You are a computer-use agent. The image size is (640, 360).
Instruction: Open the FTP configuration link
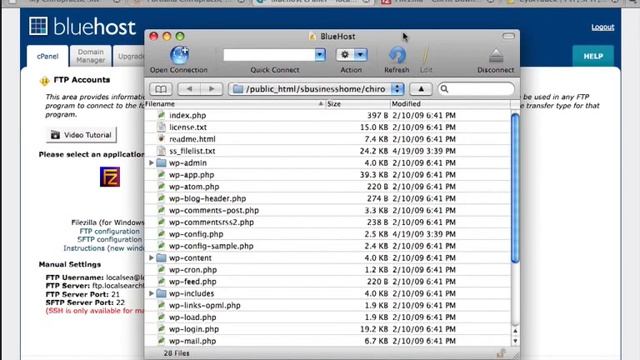[109, 231]
